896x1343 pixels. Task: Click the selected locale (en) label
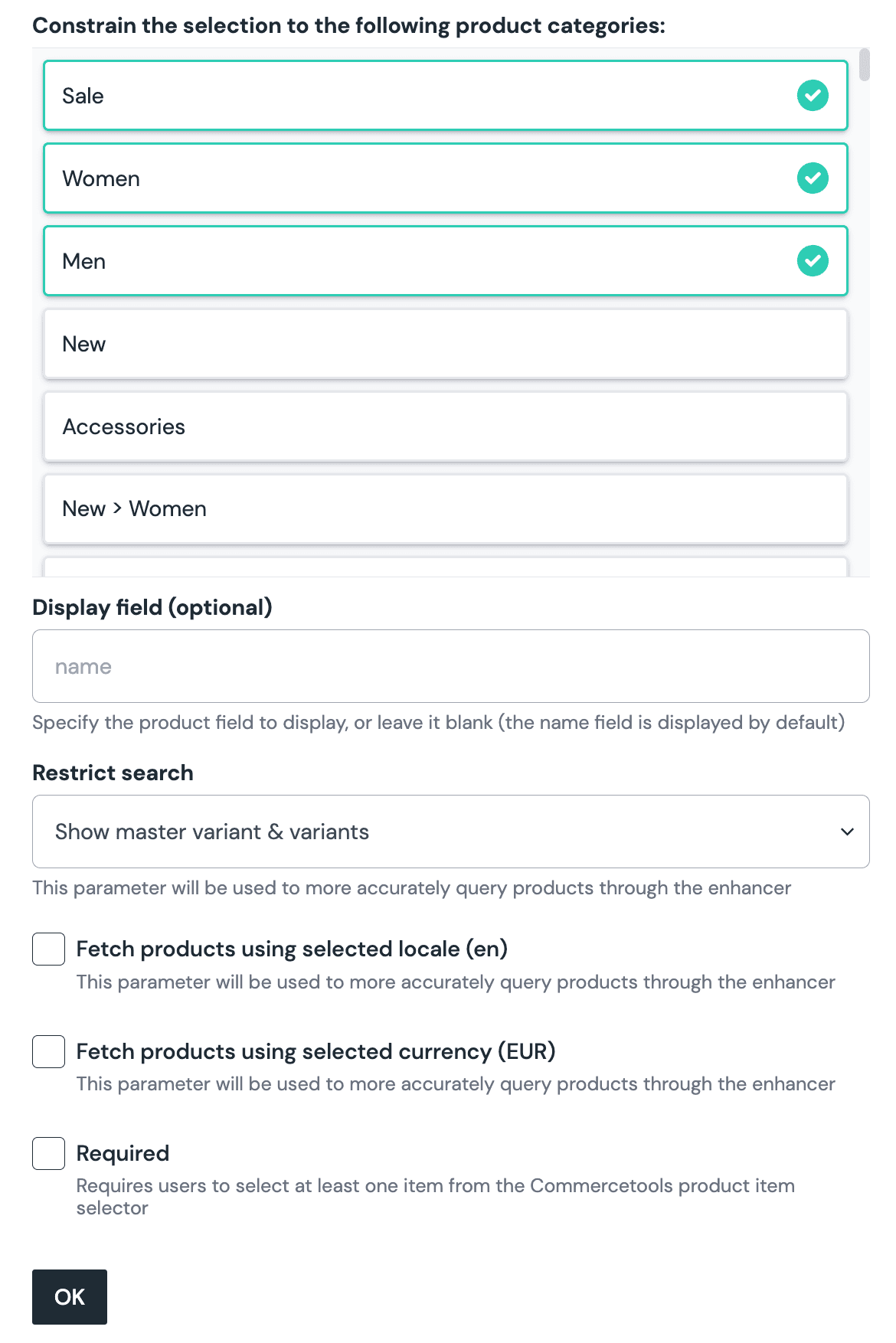click(292, 949)
